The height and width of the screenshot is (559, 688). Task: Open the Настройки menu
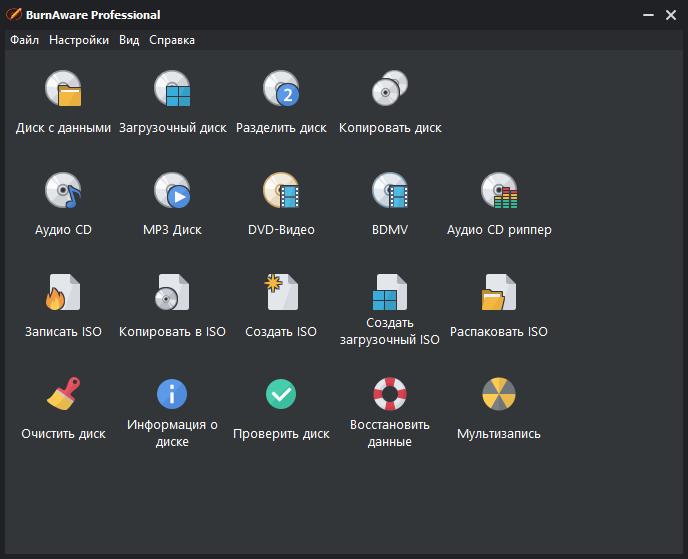(79, 40)
